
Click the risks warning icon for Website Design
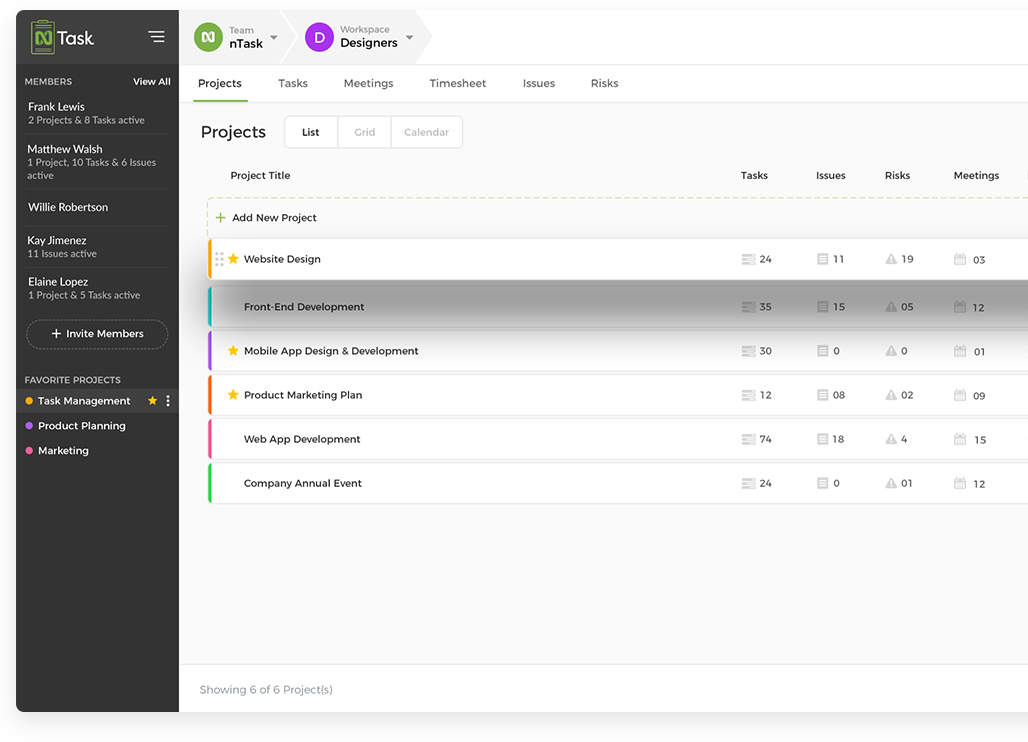click(891, 260)
